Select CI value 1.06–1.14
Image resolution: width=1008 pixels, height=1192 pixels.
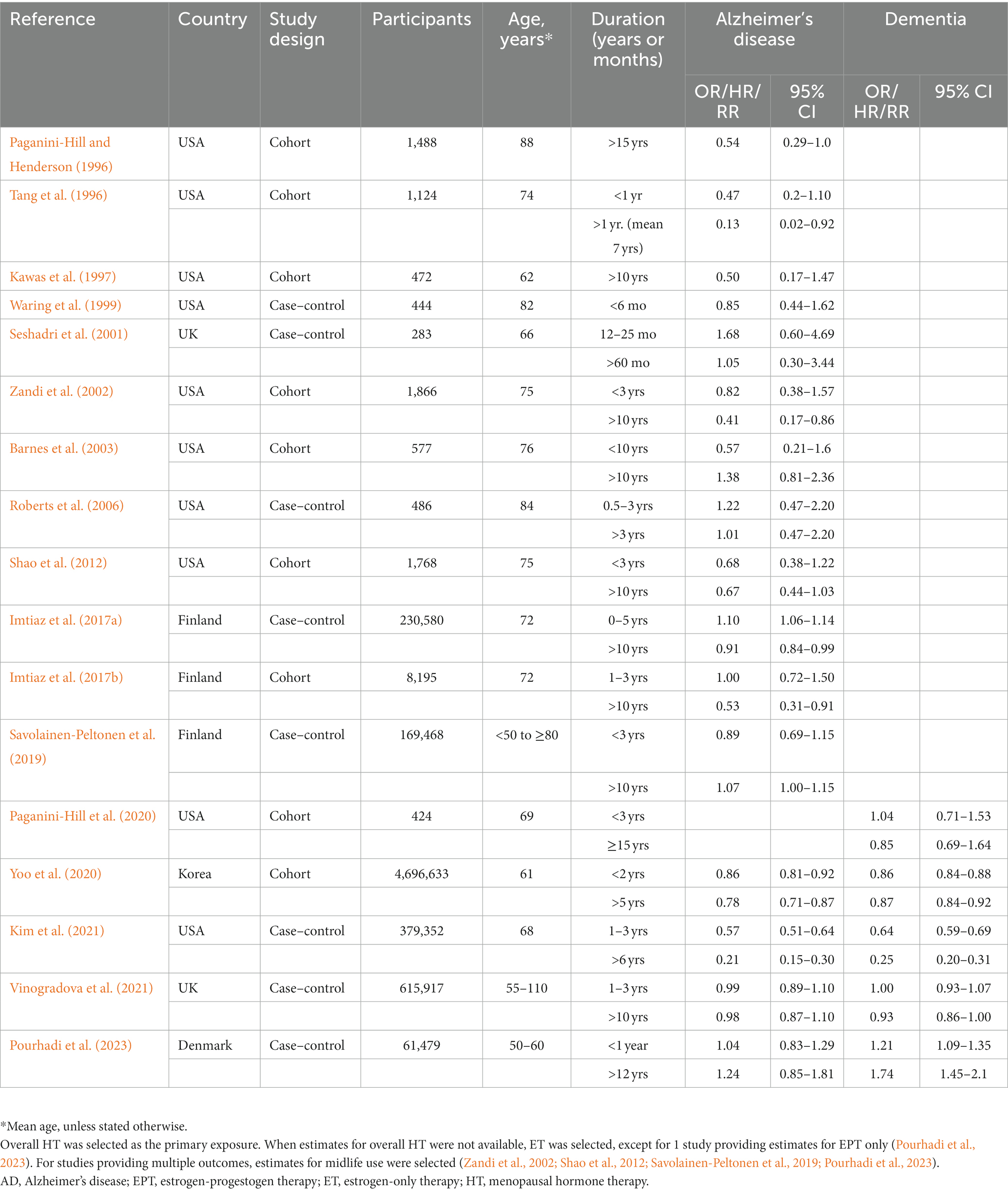pyautogui.click(x=807, y=620)
